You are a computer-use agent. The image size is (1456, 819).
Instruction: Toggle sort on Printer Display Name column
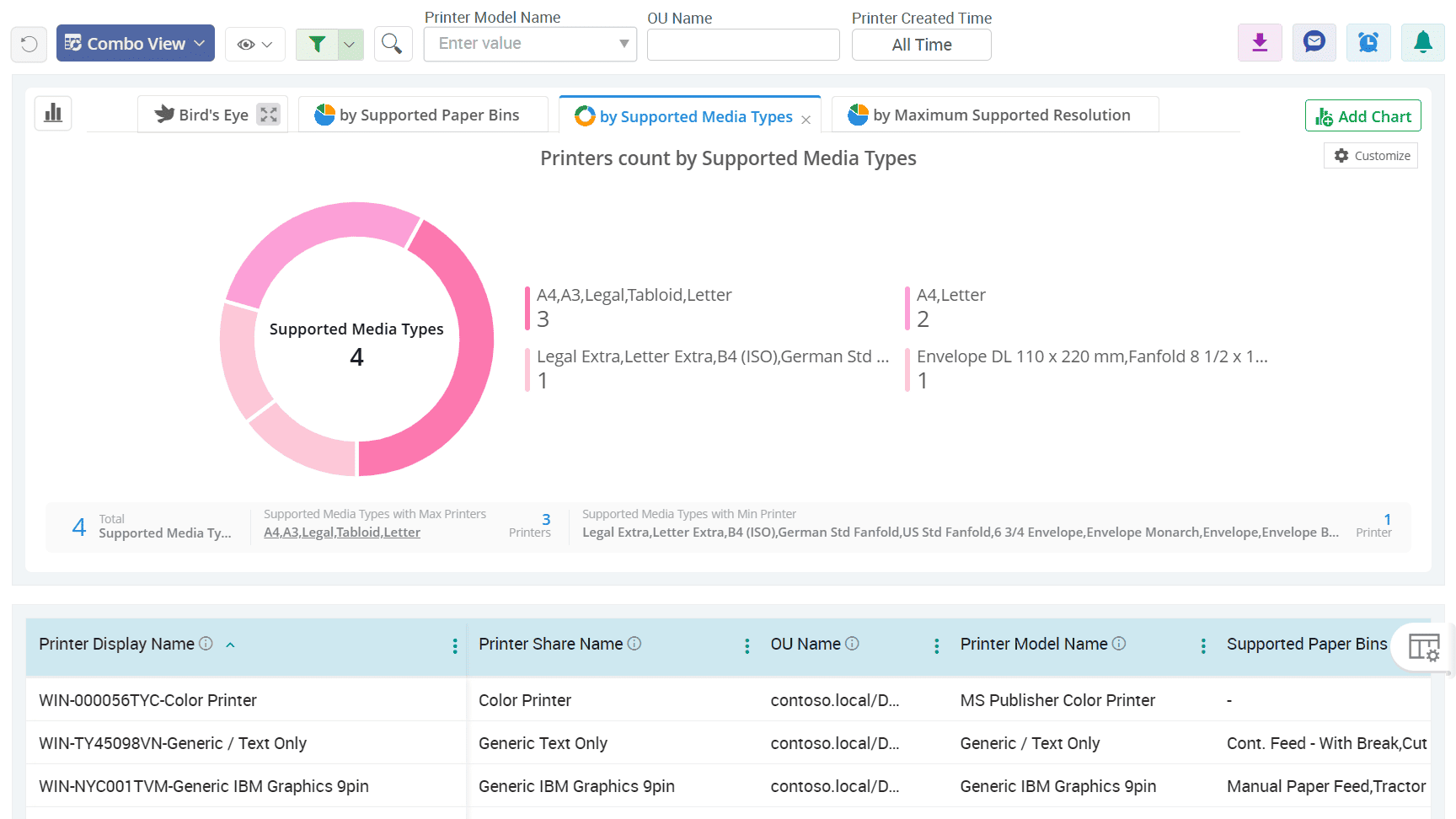pyautogui.click(x=230, y=645)
